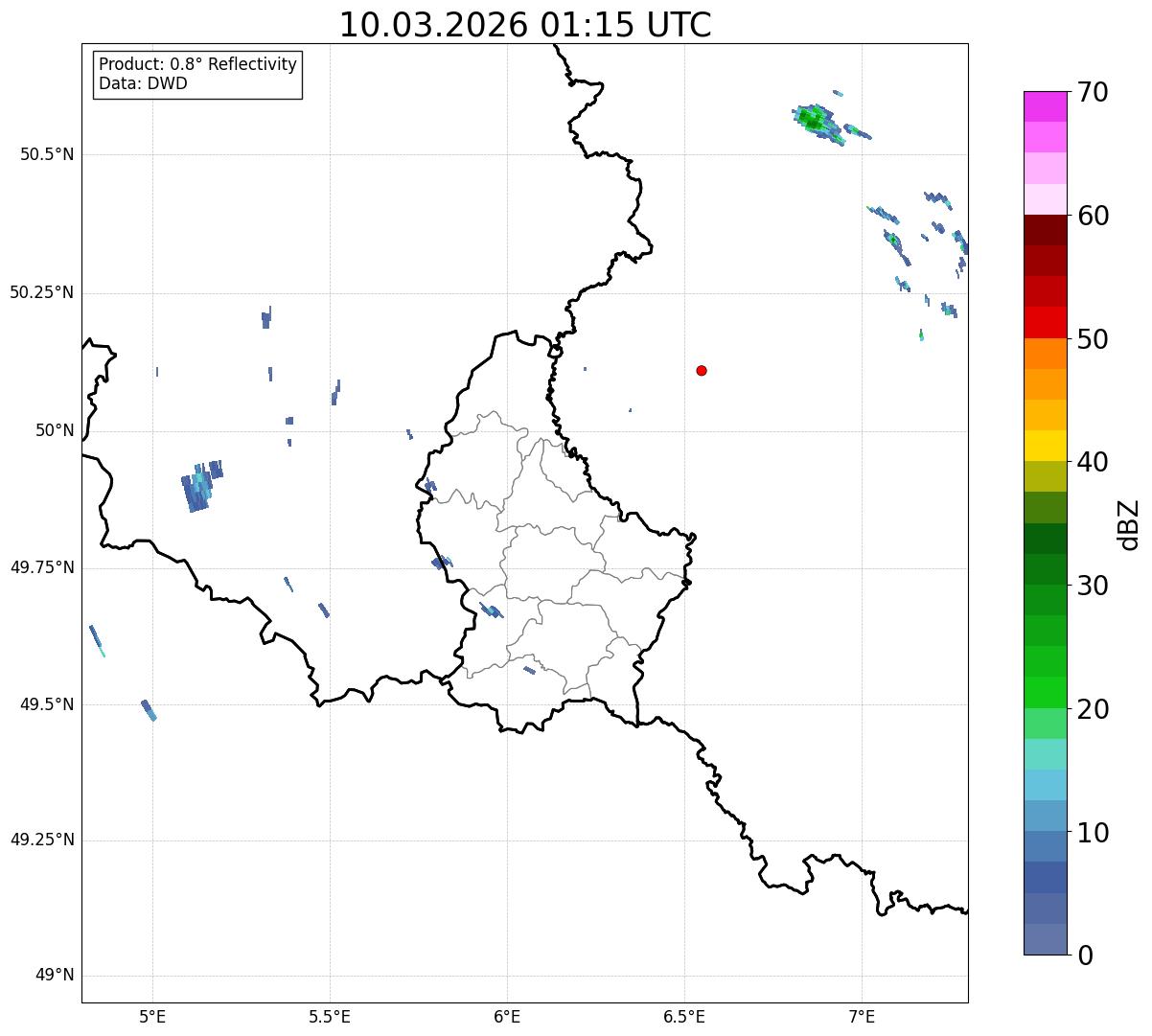Click the 5.5°E longitude axis label
The image size is (1152, 1036).
point(330,1016)
